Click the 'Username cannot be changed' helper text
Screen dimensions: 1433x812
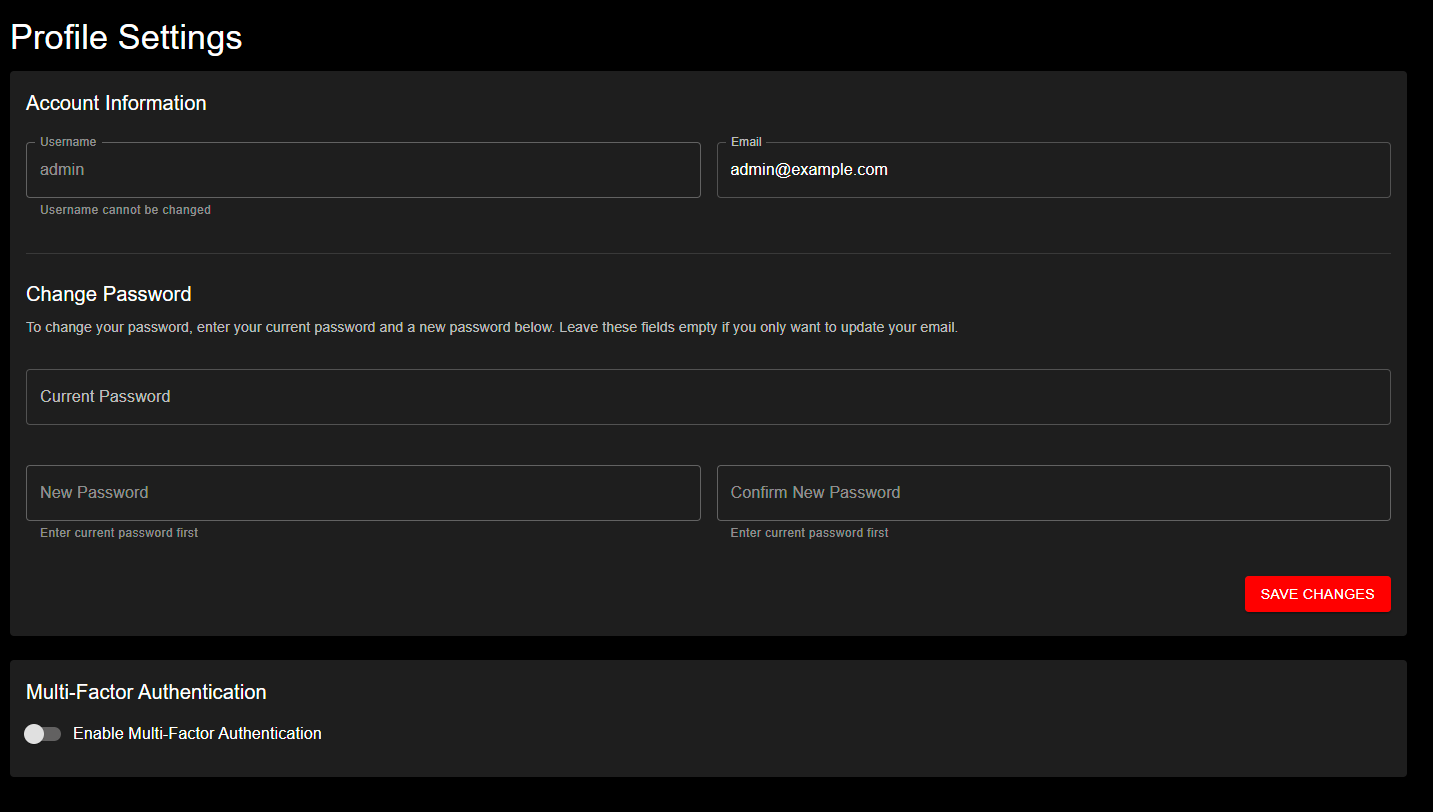(x=125, y=209)
